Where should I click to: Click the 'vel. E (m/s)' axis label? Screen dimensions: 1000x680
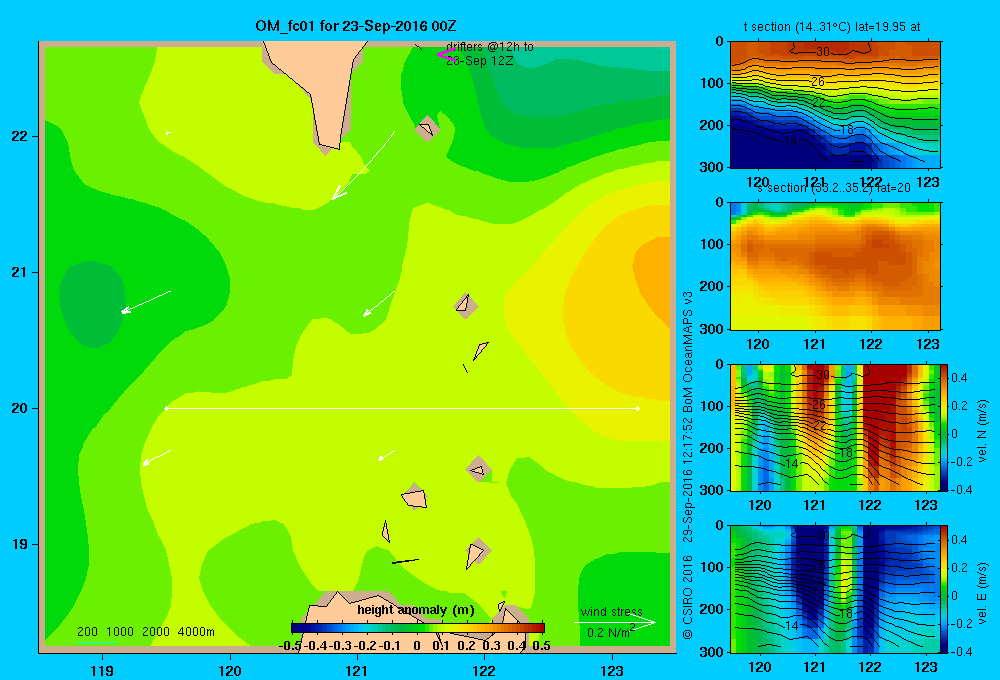pos(983,592)
